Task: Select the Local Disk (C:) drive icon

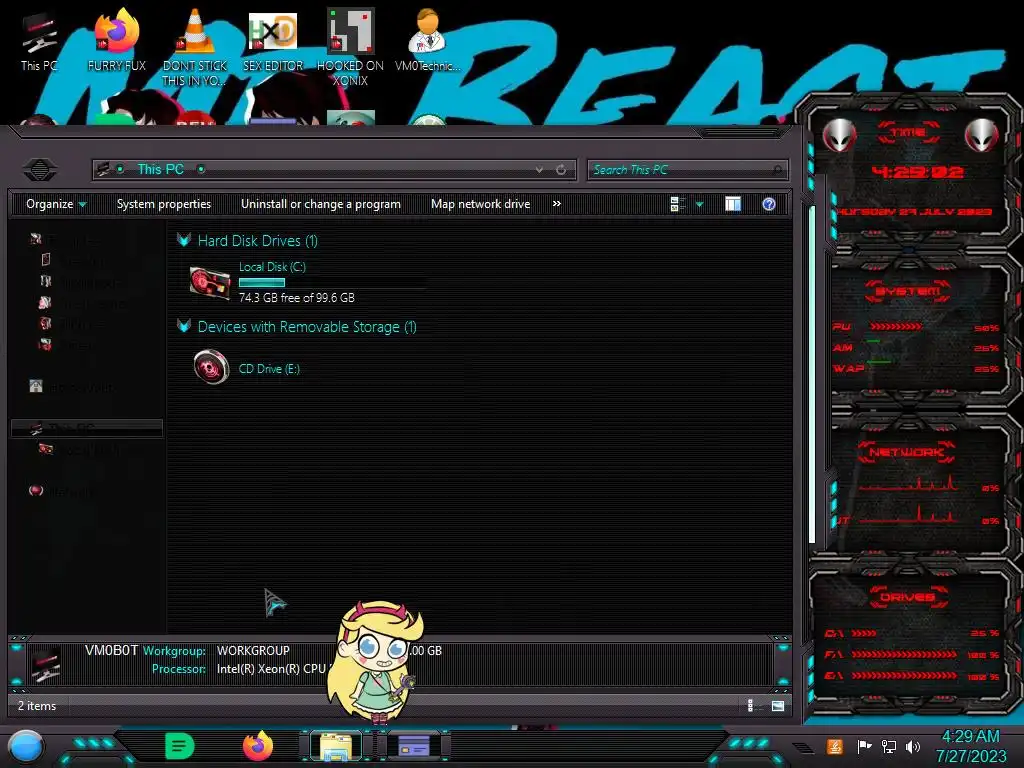Action: point(210,283)
